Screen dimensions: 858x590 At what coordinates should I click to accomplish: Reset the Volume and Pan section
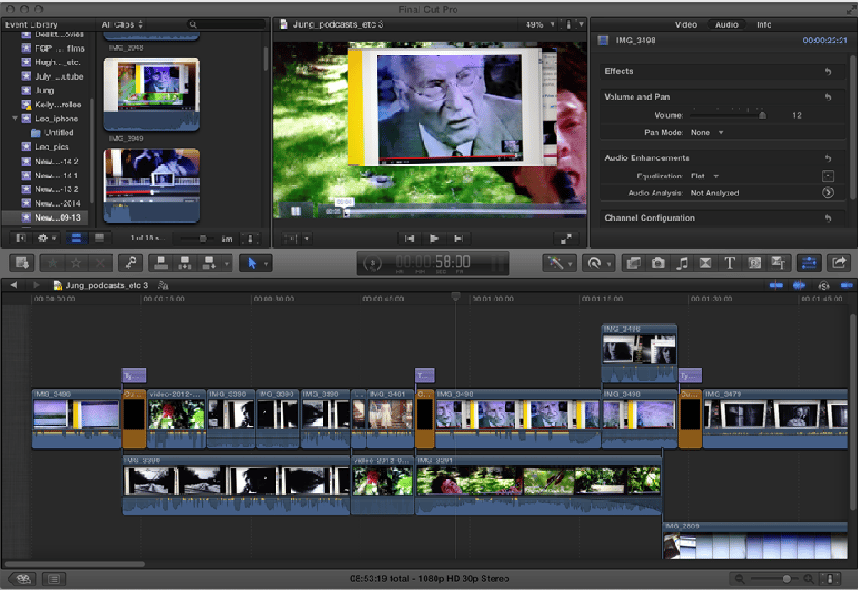[827, 97]
